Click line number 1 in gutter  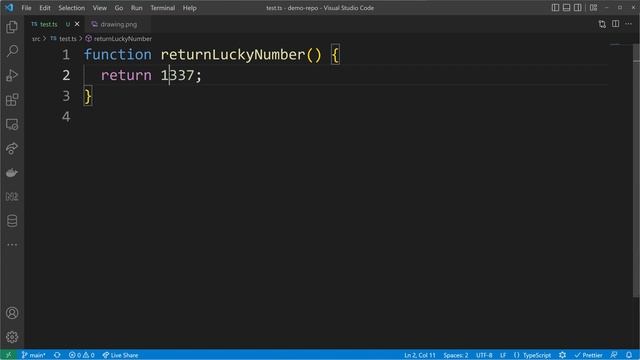66,54
